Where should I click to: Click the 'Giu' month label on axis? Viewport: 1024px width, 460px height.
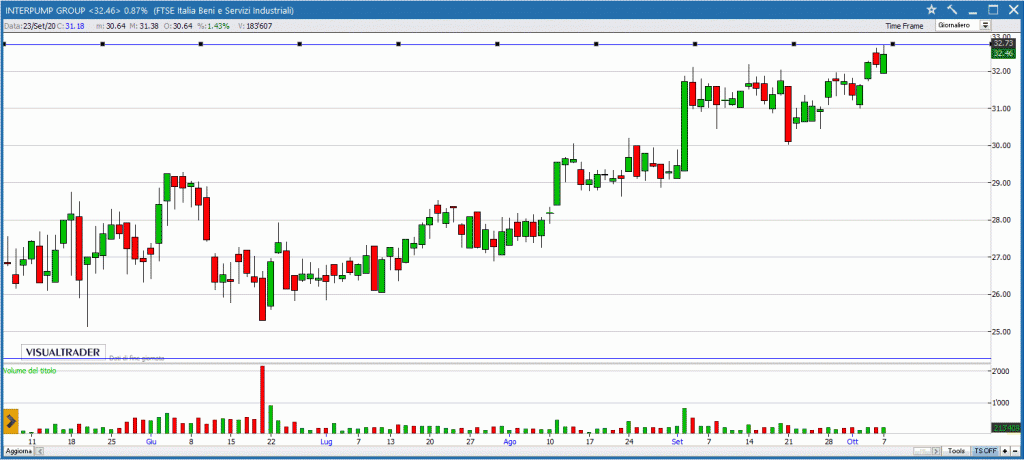pos(151,442)
